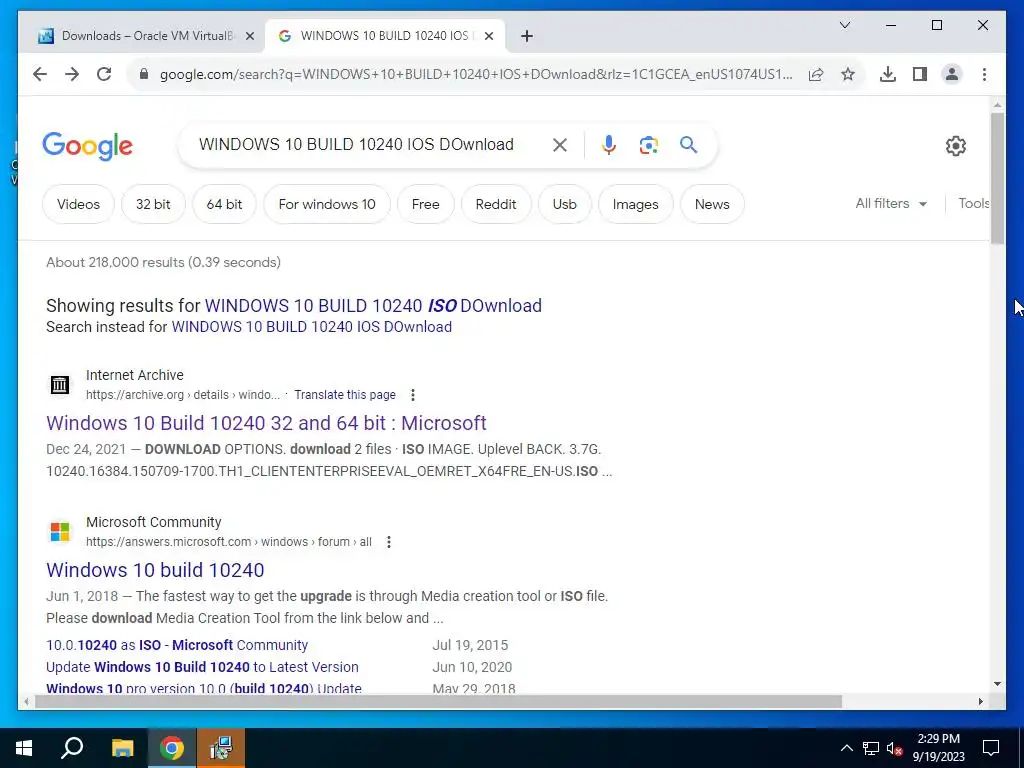Click the Microsoft Community favicon
This screenshot has height=768, width=1024.
point(59,532)
